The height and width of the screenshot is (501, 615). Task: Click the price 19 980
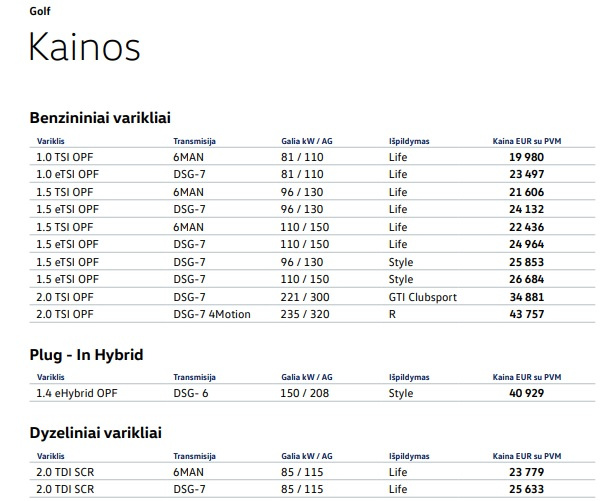(x=526, y=157)
